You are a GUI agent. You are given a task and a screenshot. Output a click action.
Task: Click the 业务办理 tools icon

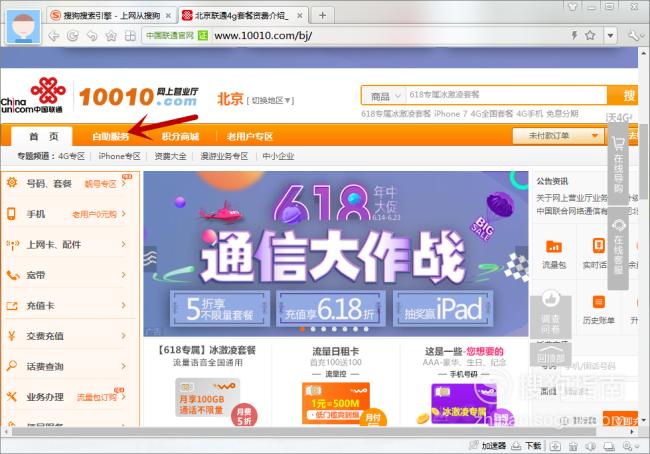[12, 397]
